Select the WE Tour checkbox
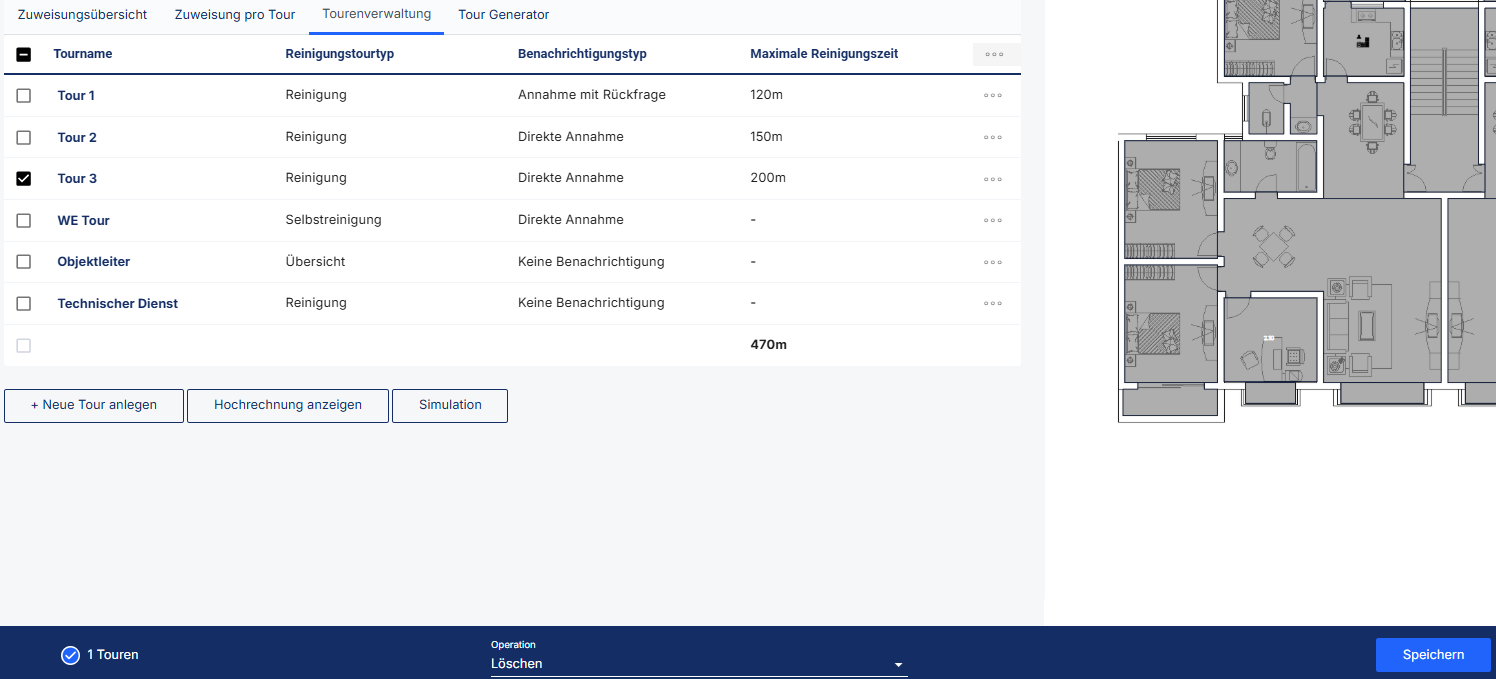Image resolution: width=1496 pixels, height=679 pixels. [x=24, y=221]
